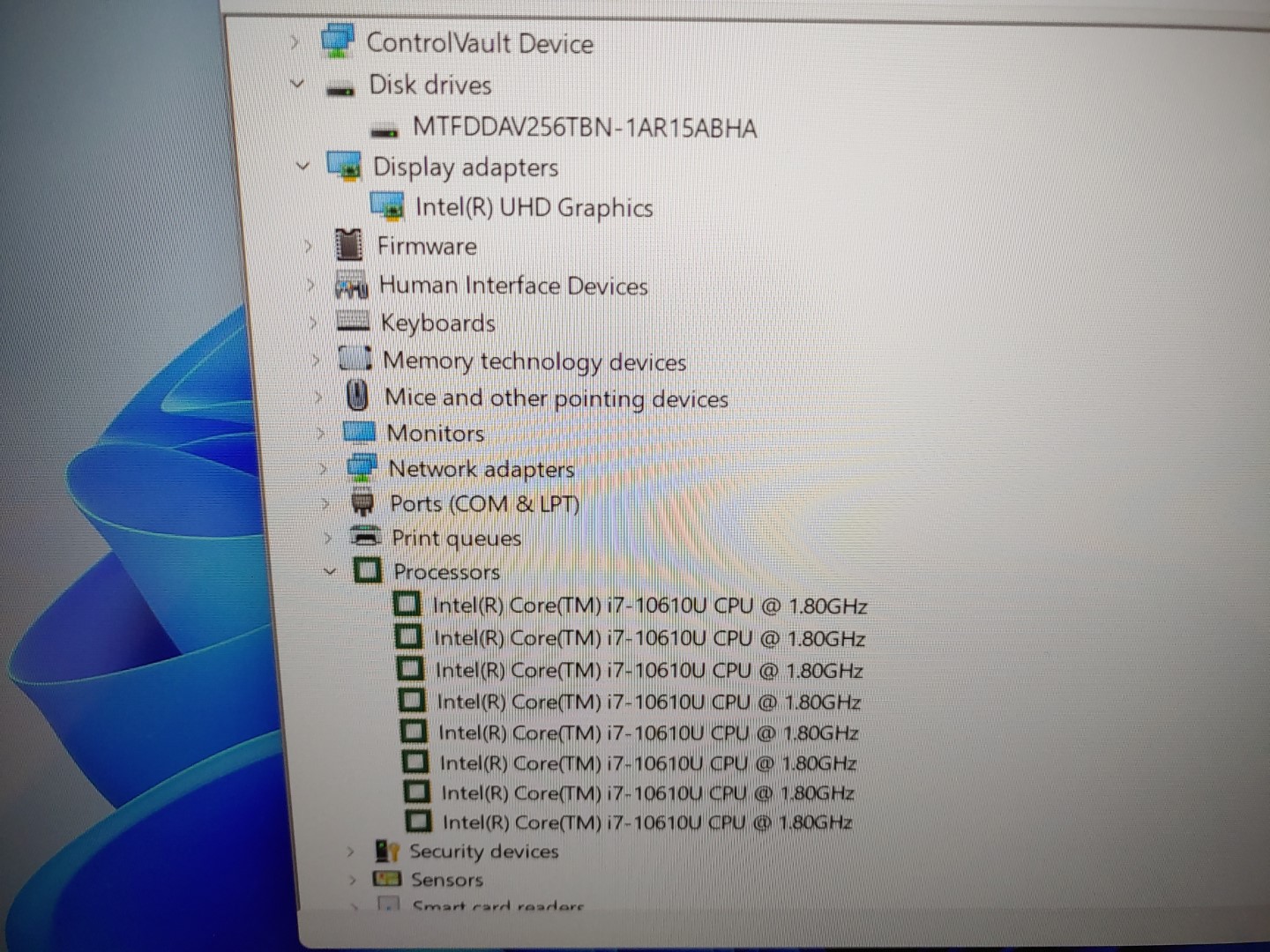Screen dimensions: 1270x952
Task: Click the Memory technology devices icon
Action: point(355,359)
